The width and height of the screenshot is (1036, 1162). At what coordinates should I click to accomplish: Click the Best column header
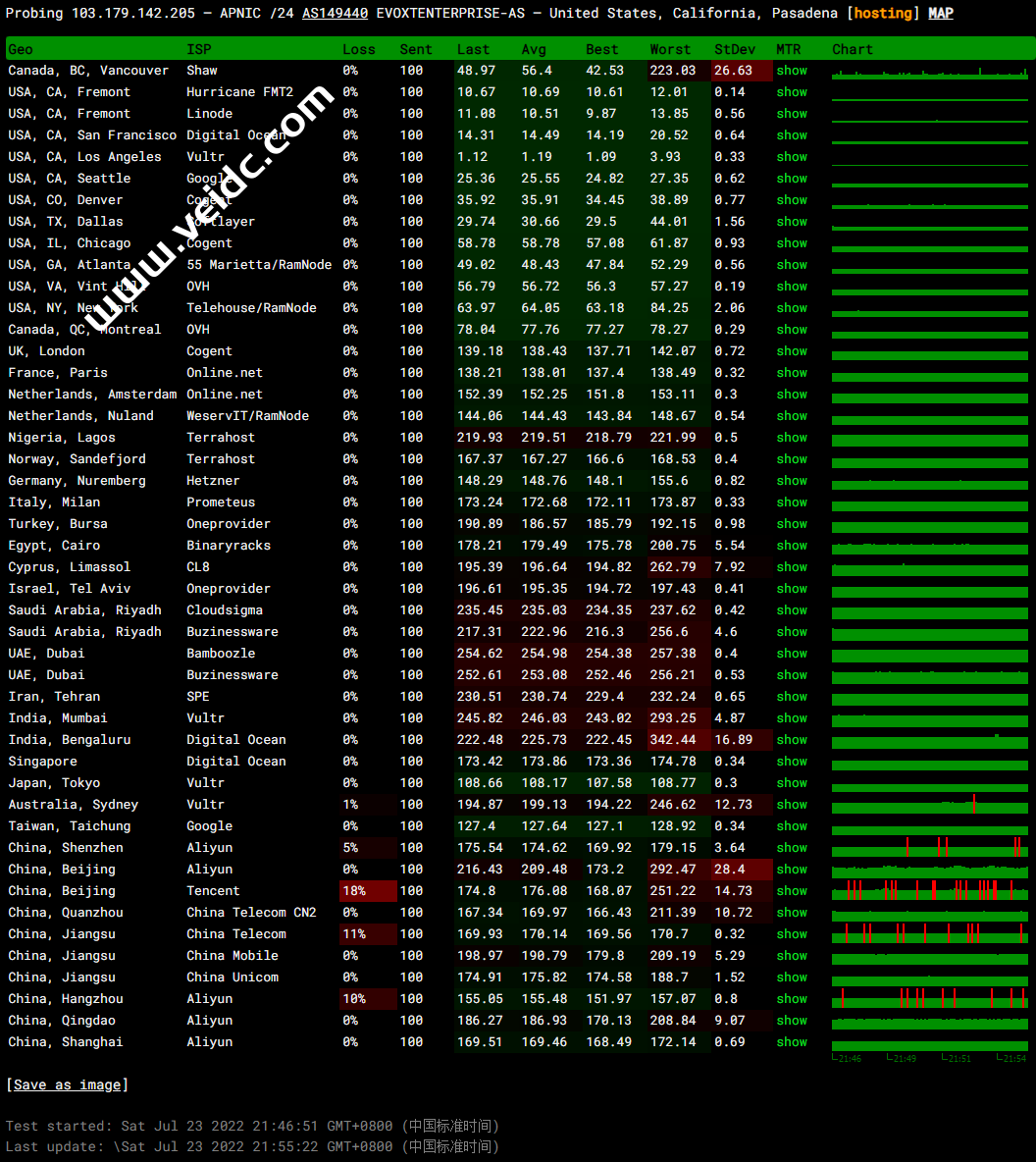point(601,50)
